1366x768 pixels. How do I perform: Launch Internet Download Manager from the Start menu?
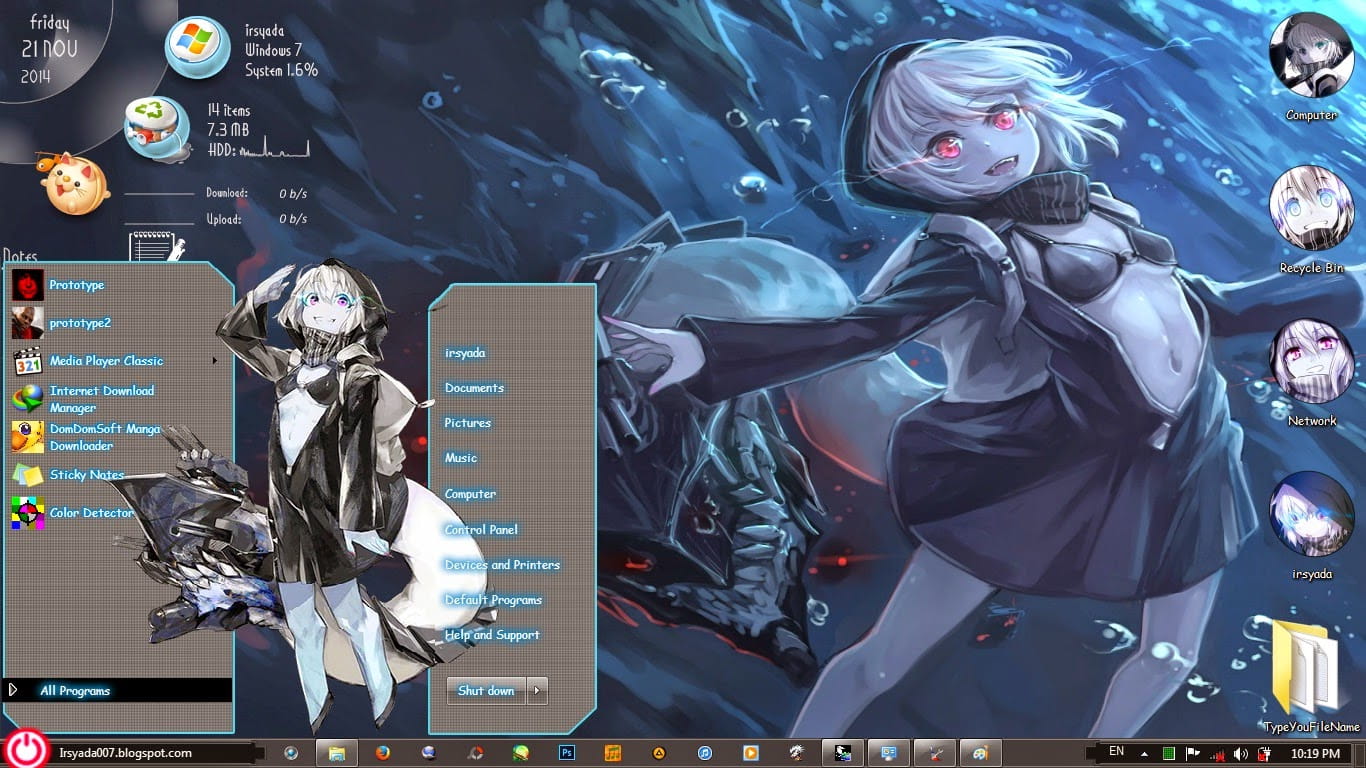coord(102,399)
